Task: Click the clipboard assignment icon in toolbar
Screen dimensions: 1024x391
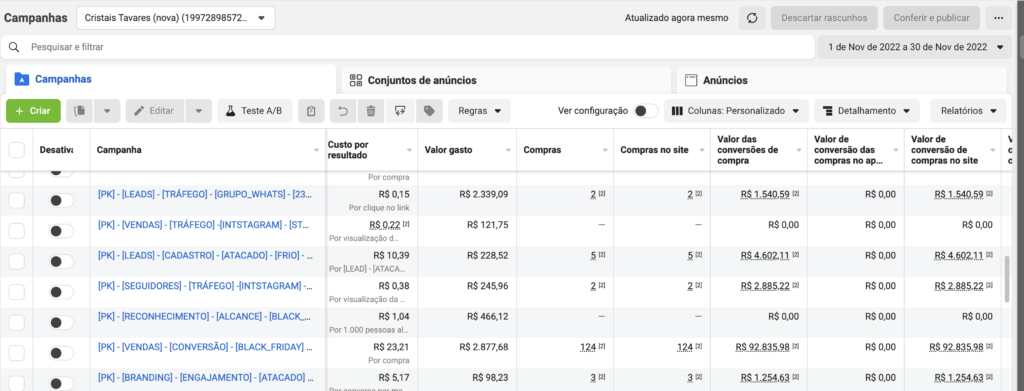Action: [x=311, y=111]
